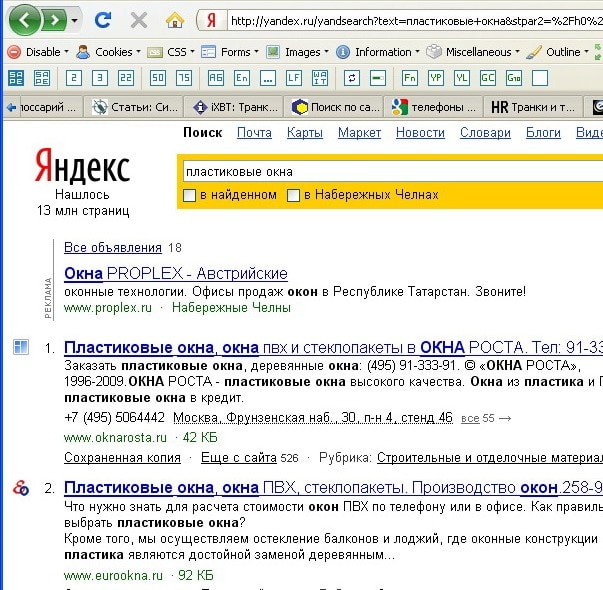The height and width of the screenshot is (590, 603).
Task: Enable the 'в найденном' checkbox
Action: pyautogui.click(x=191, y=195)
